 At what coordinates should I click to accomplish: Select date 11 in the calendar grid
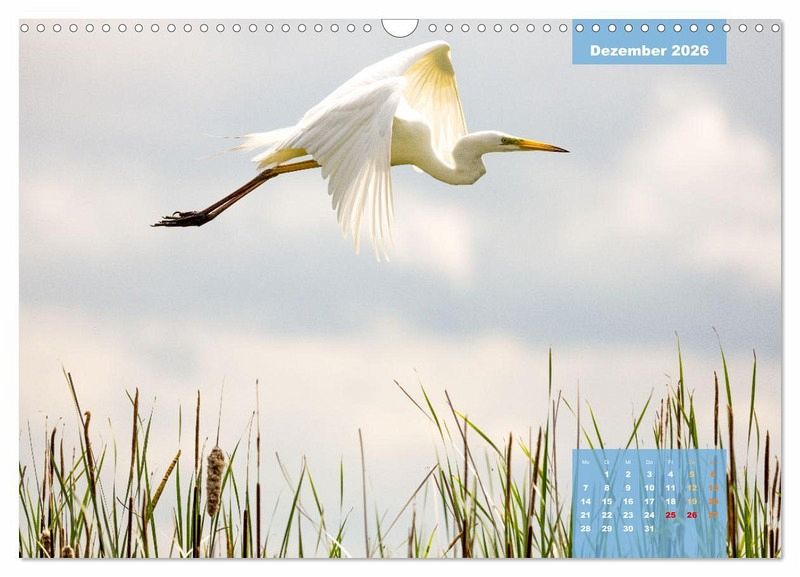(x=670, y=488)
